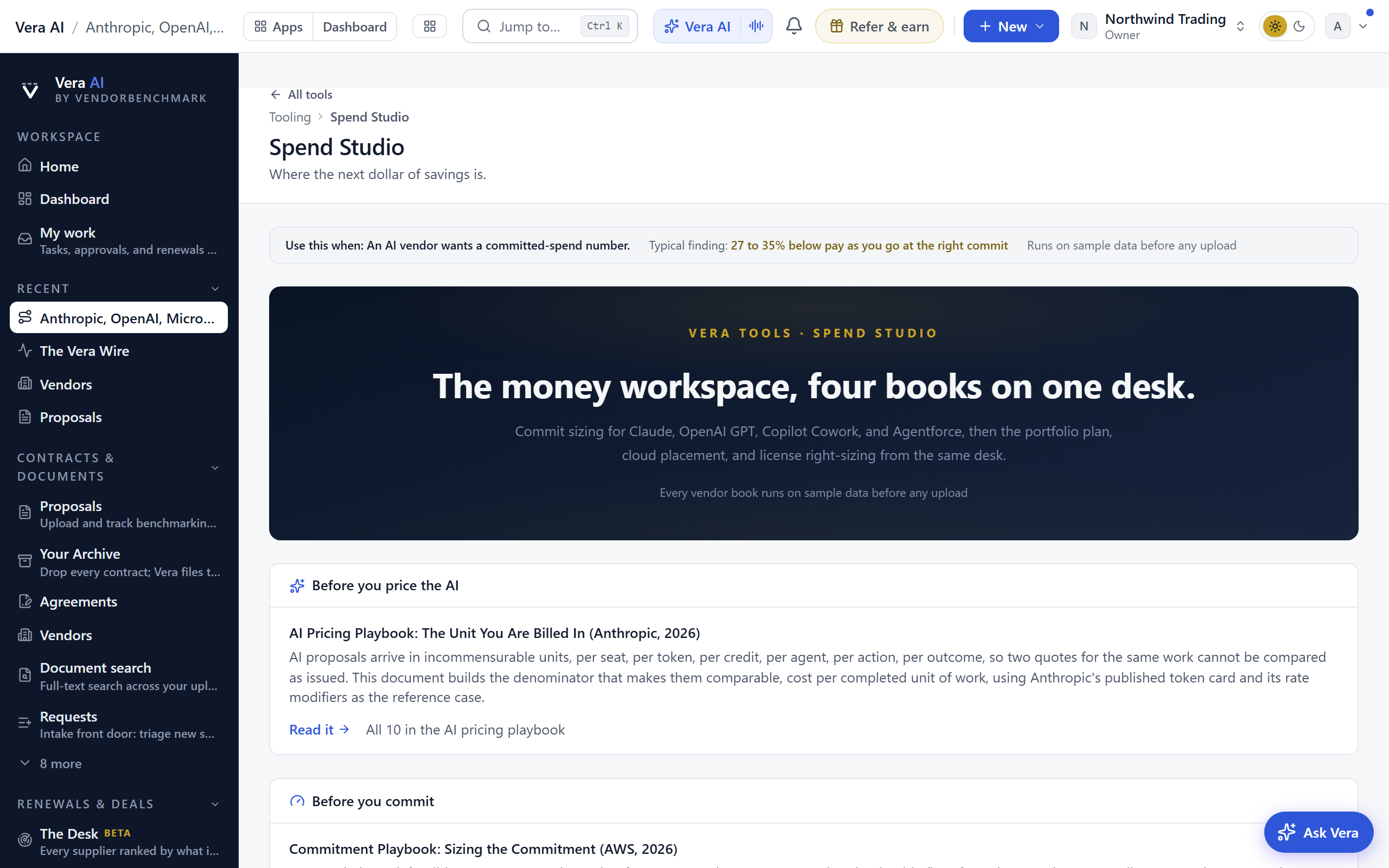1389x868 pixels.
Task: Click the My work inbox icon
Action: coord(24,239)
